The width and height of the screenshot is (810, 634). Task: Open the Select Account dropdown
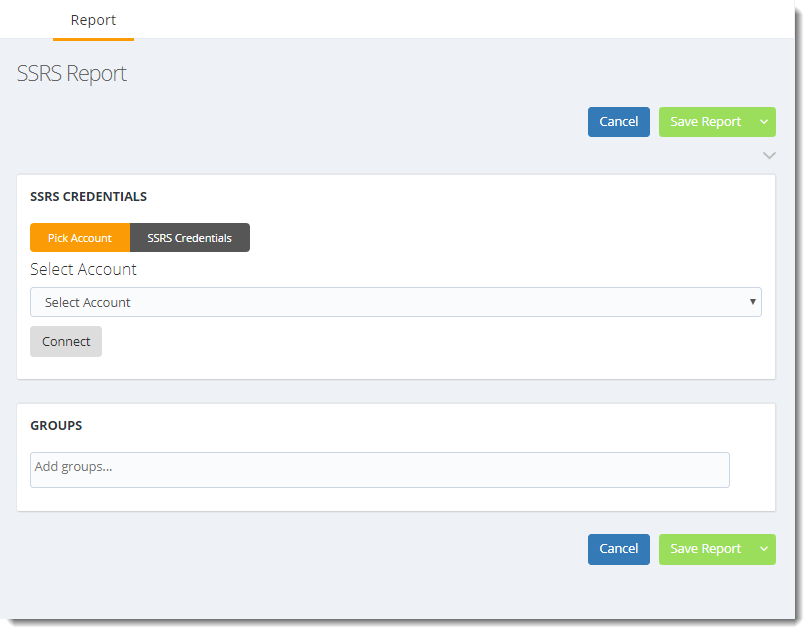396,302
